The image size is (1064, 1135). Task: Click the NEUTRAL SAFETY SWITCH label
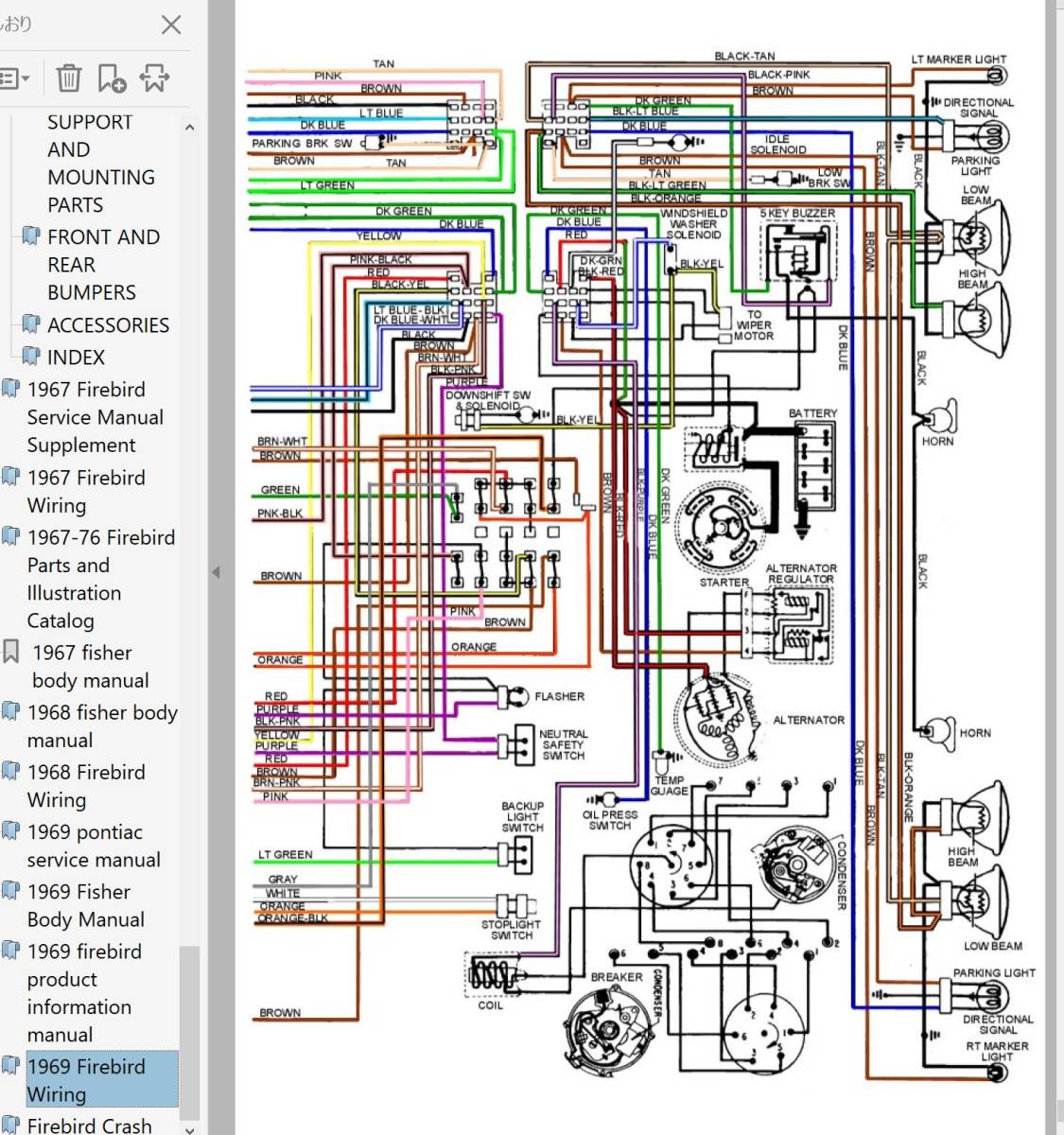pos(564,744)
